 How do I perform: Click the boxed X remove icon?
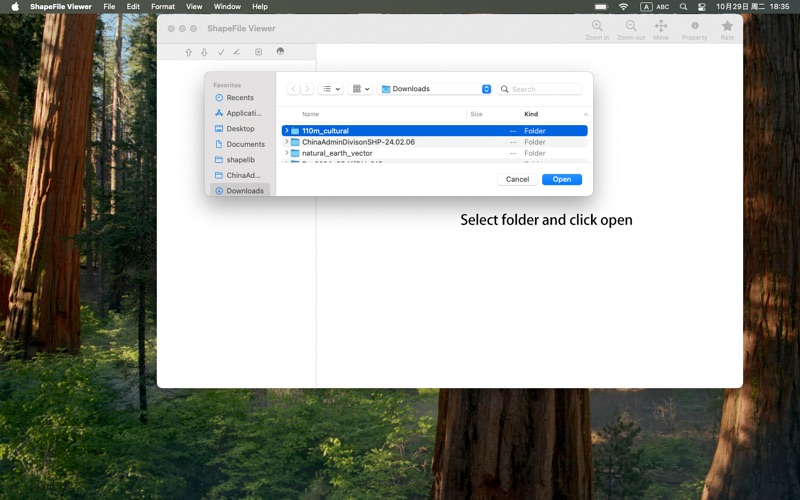tap(259, 52)
